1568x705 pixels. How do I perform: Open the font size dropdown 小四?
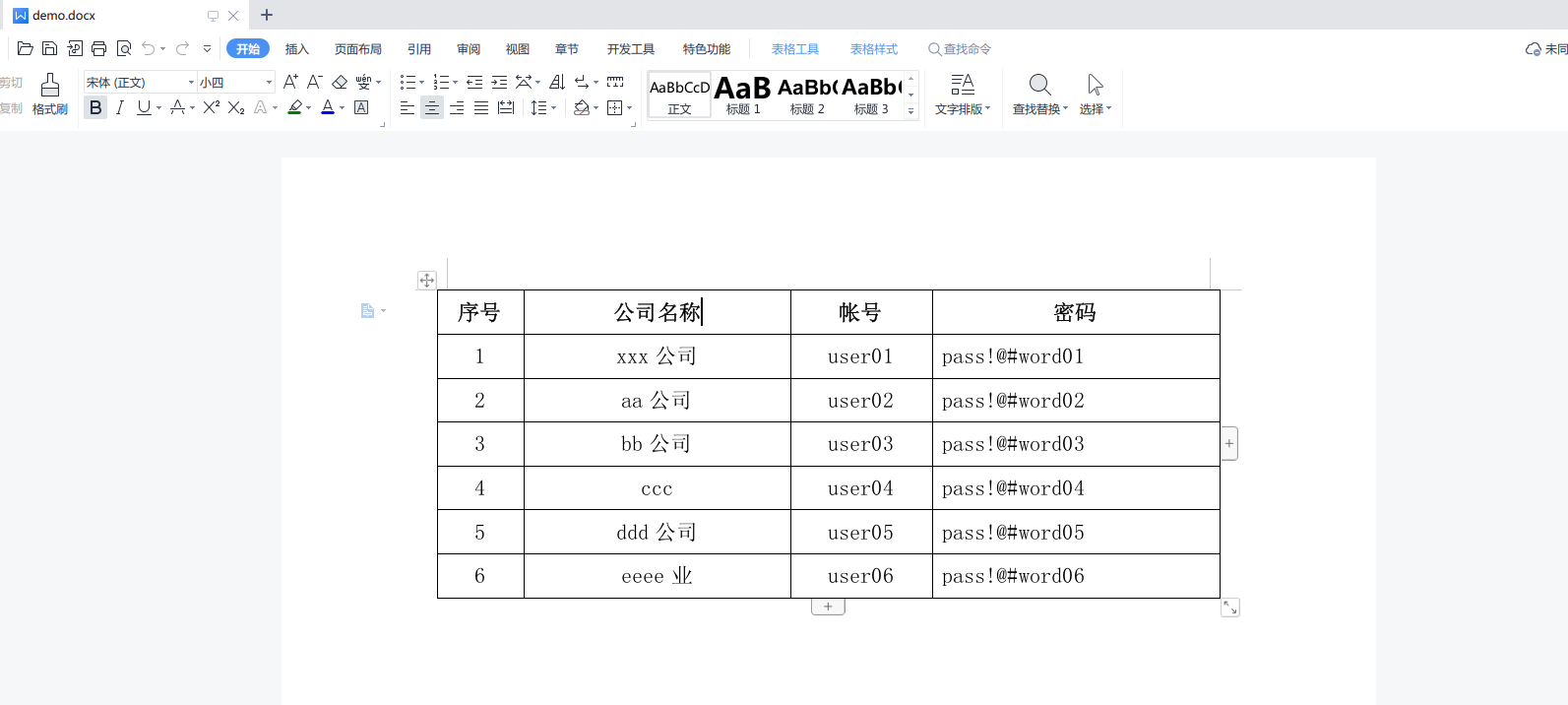click(269, 83)
